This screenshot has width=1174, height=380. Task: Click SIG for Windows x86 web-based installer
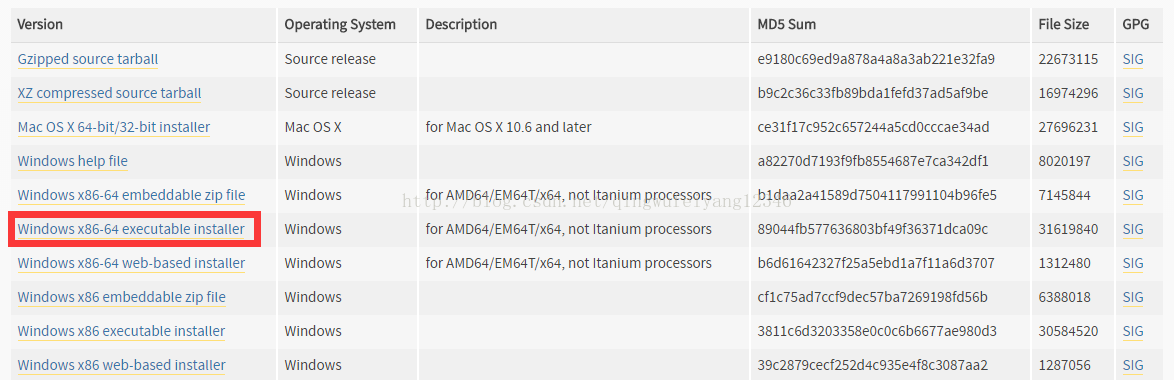point(1133,365)
